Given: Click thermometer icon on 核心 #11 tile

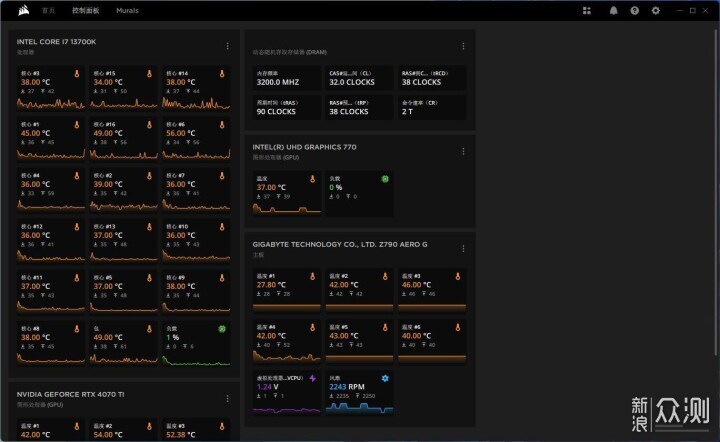Looking at the screenshot, I should pyautogui.click(x=77, y=278).
